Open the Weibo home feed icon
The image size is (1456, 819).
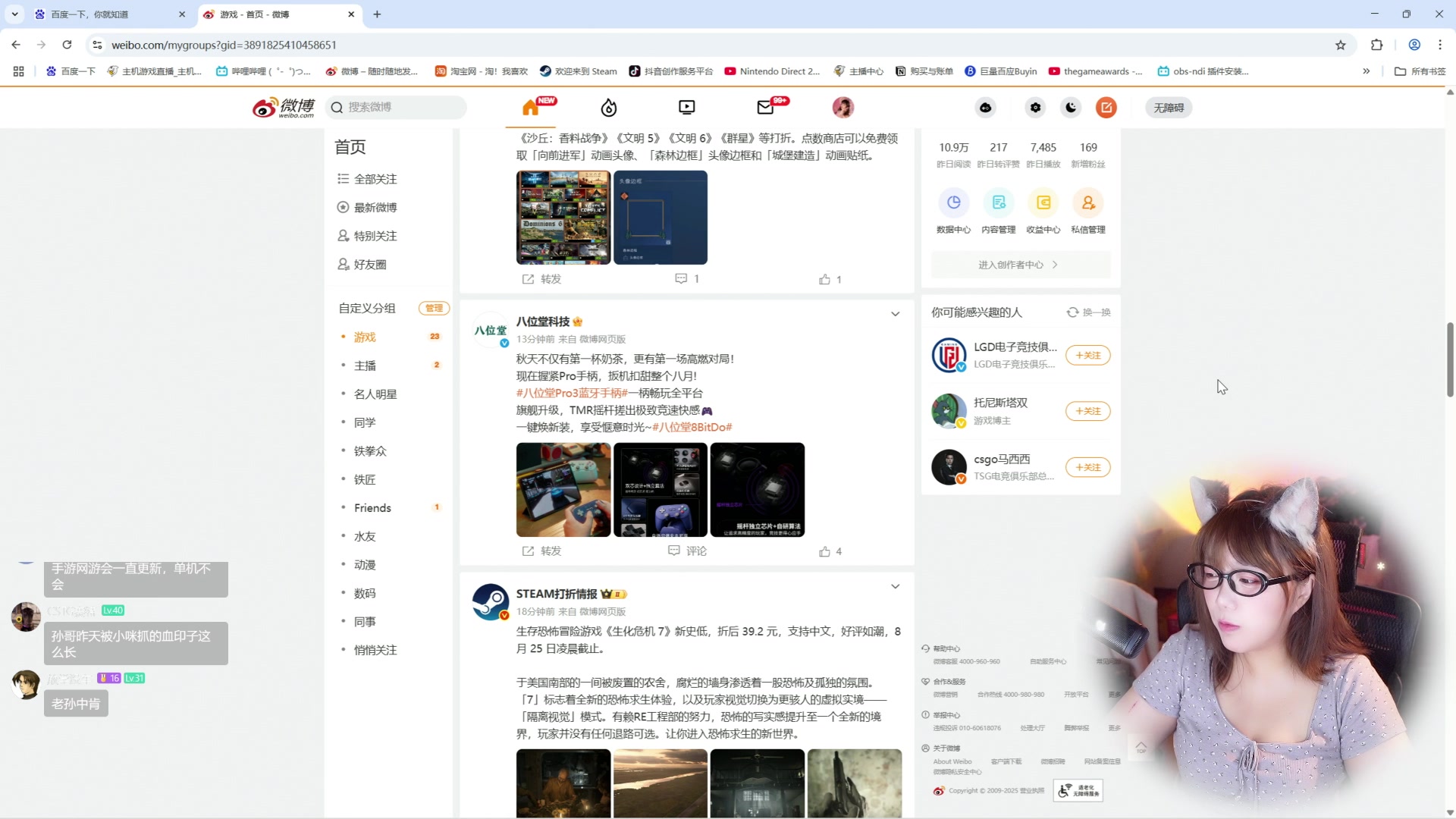(532, 108)
